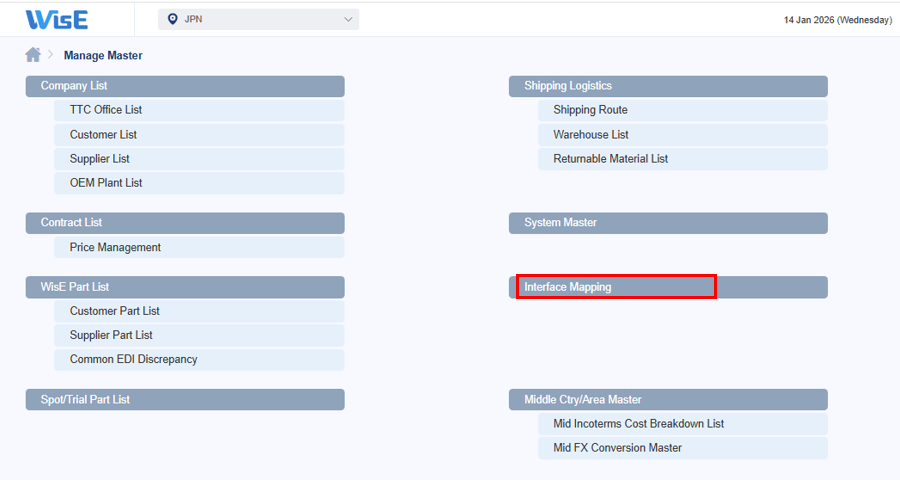900x488 pixels.
Task: Click the Interface Mapping header
Action: tap(668, 287)
